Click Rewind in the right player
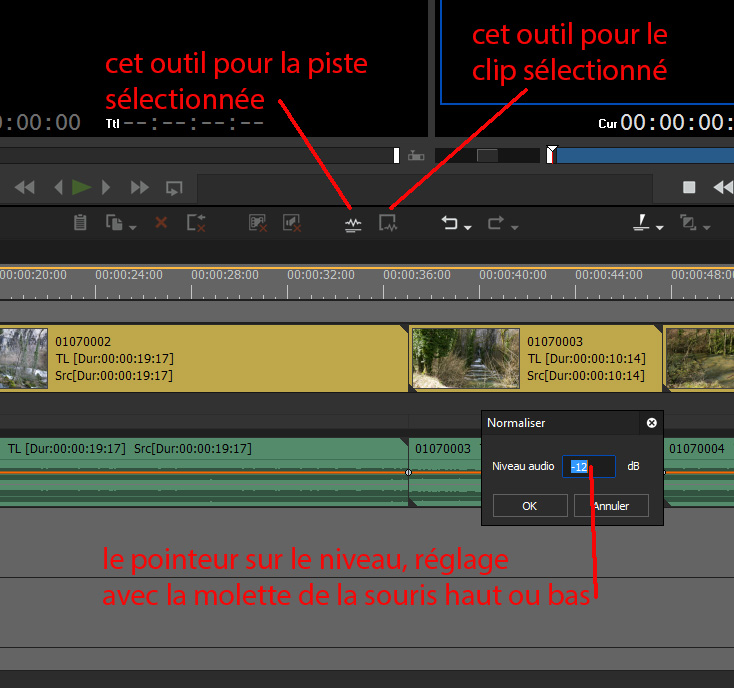 pos(723,187)
